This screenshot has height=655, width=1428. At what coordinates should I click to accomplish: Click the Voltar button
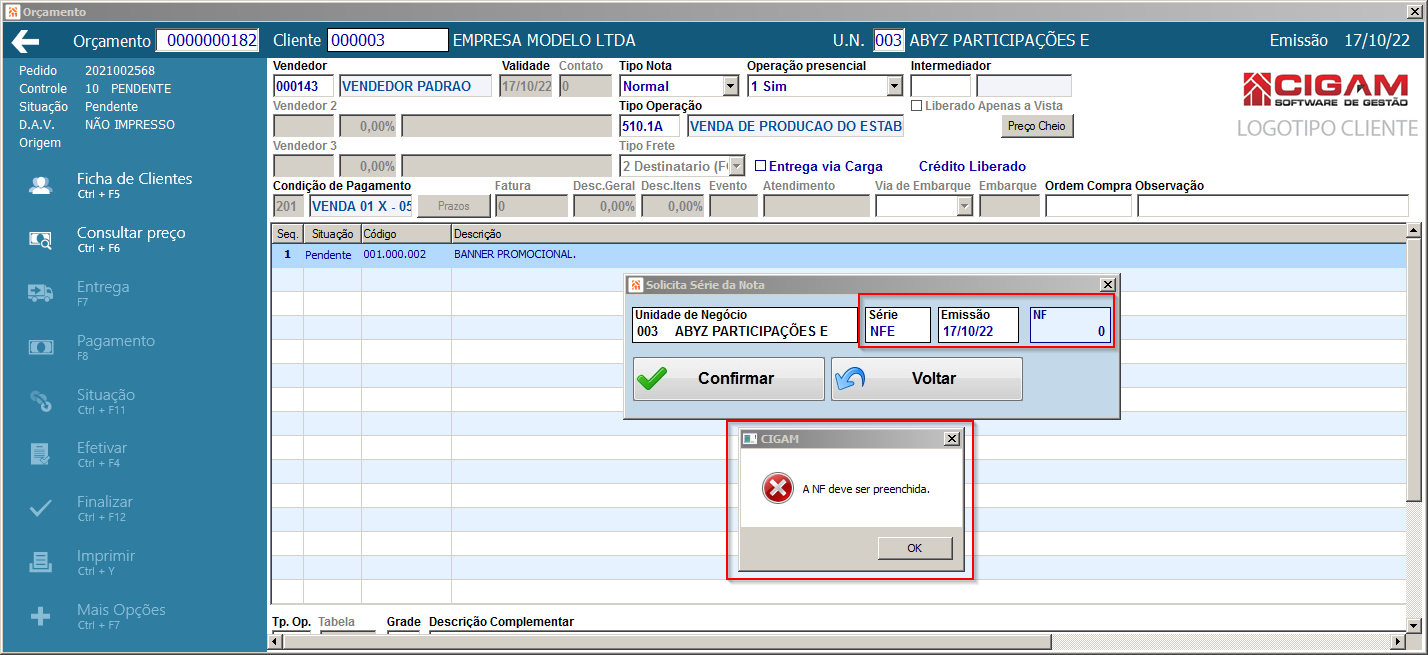point(927,379)
